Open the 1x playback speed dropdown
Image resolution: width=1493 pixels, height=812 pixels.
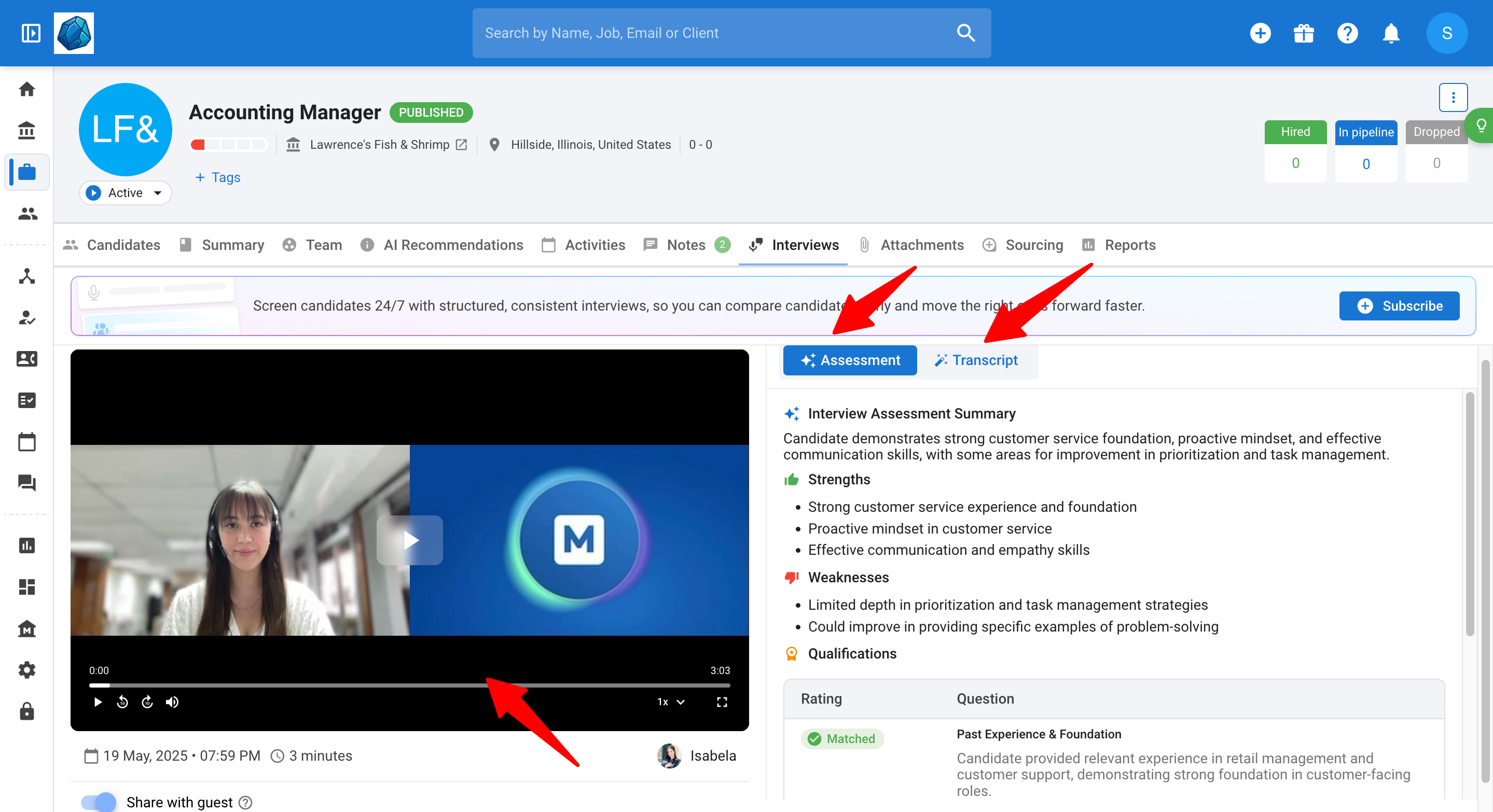click(x=671, y=702)
